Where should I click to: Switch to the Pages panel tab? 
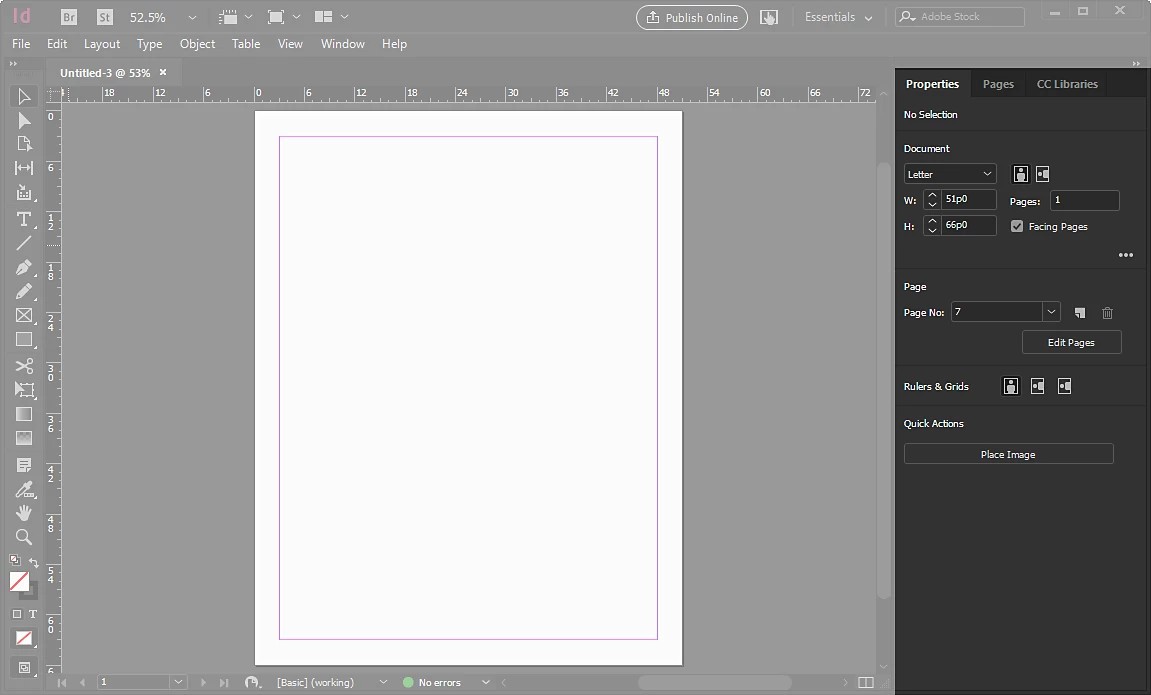(x=998, y=84)
